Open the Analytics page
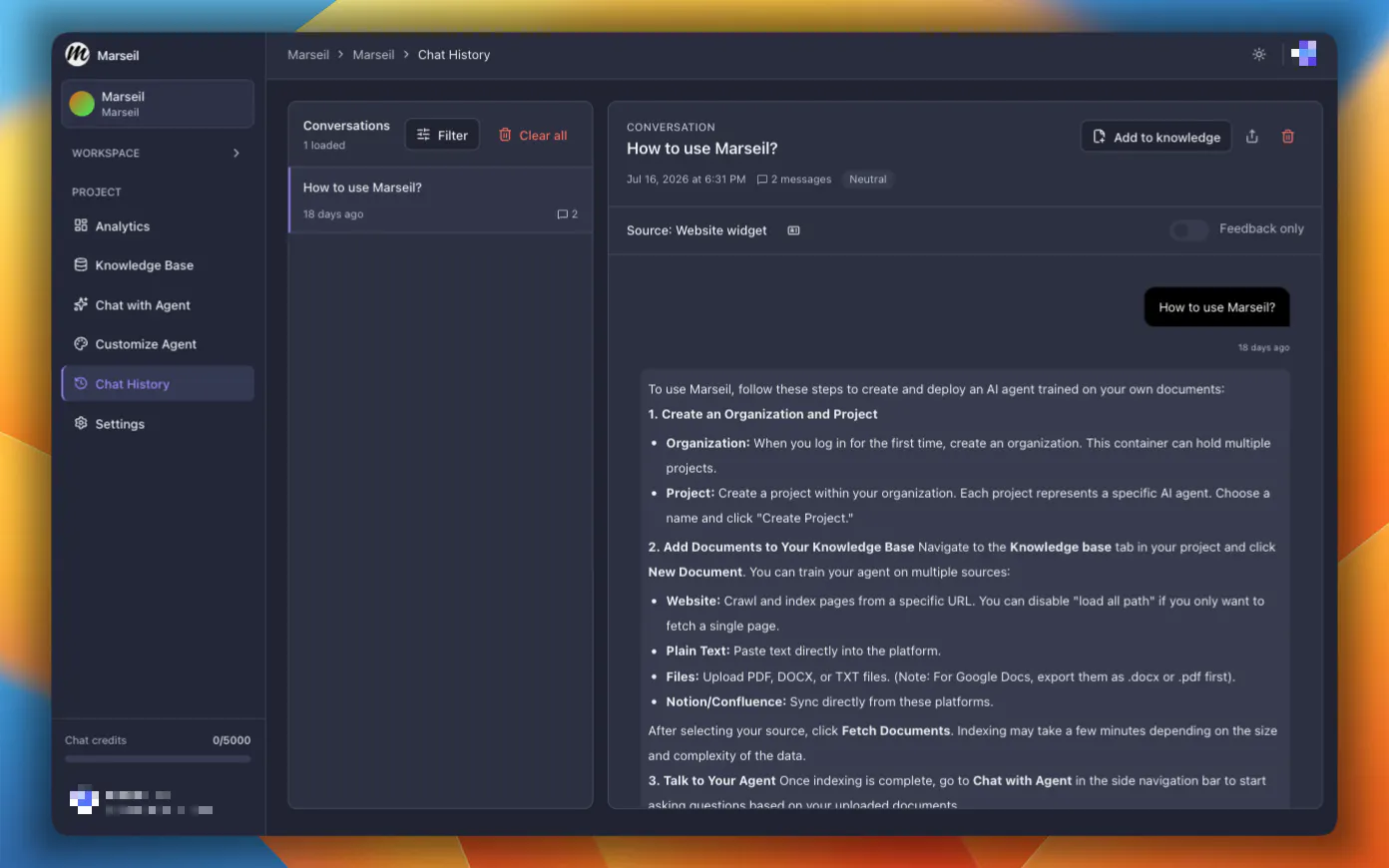This screenshot has height=868, width=1389. click(158, 226)
